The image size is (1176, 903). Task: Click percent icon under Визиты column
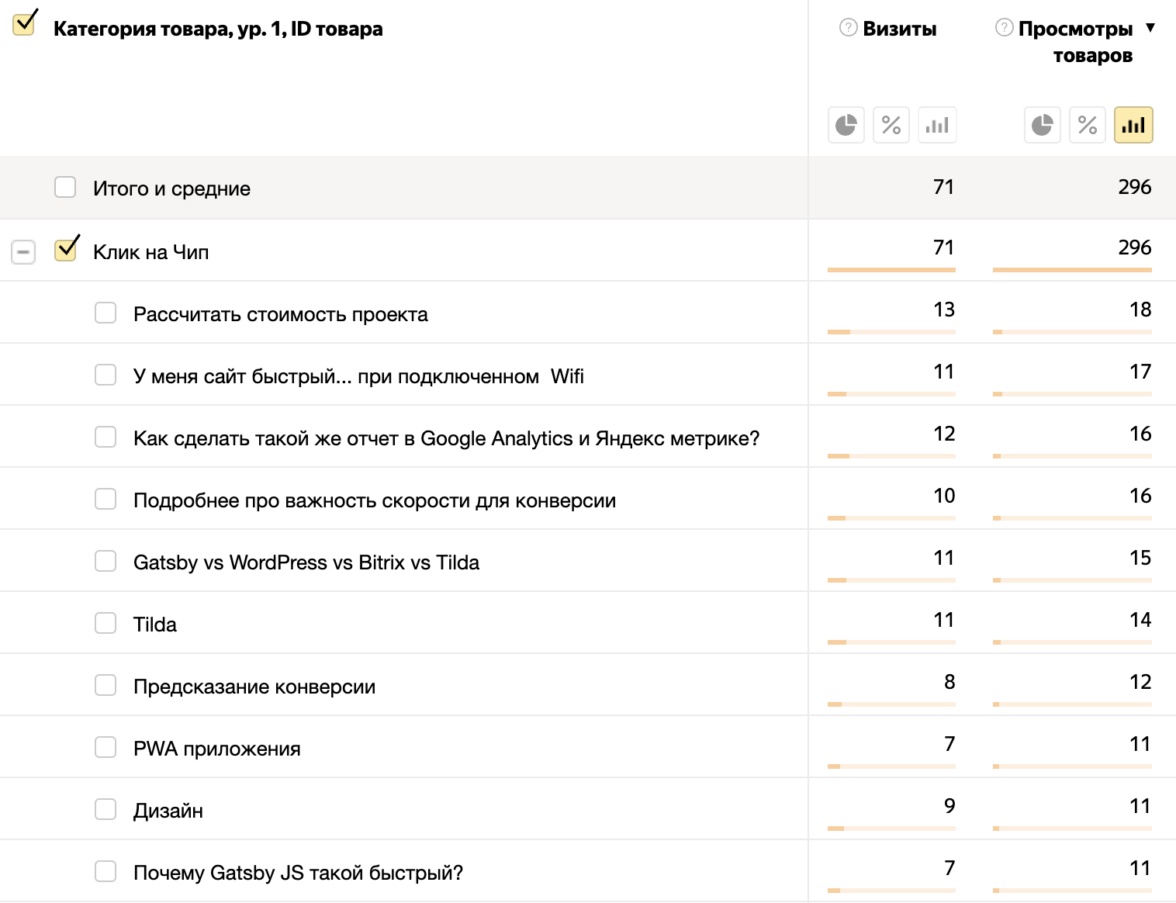tap(891, 125)
